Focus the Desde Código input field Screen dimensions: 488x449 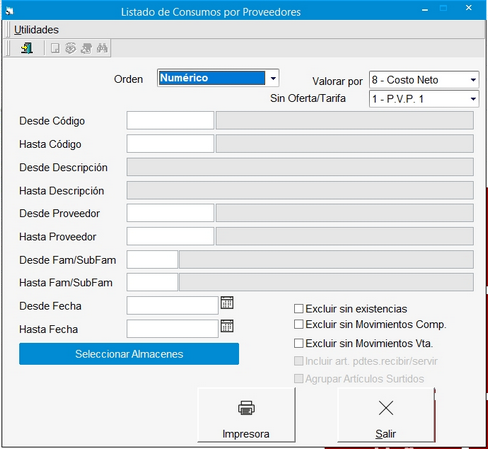(170, 120)
